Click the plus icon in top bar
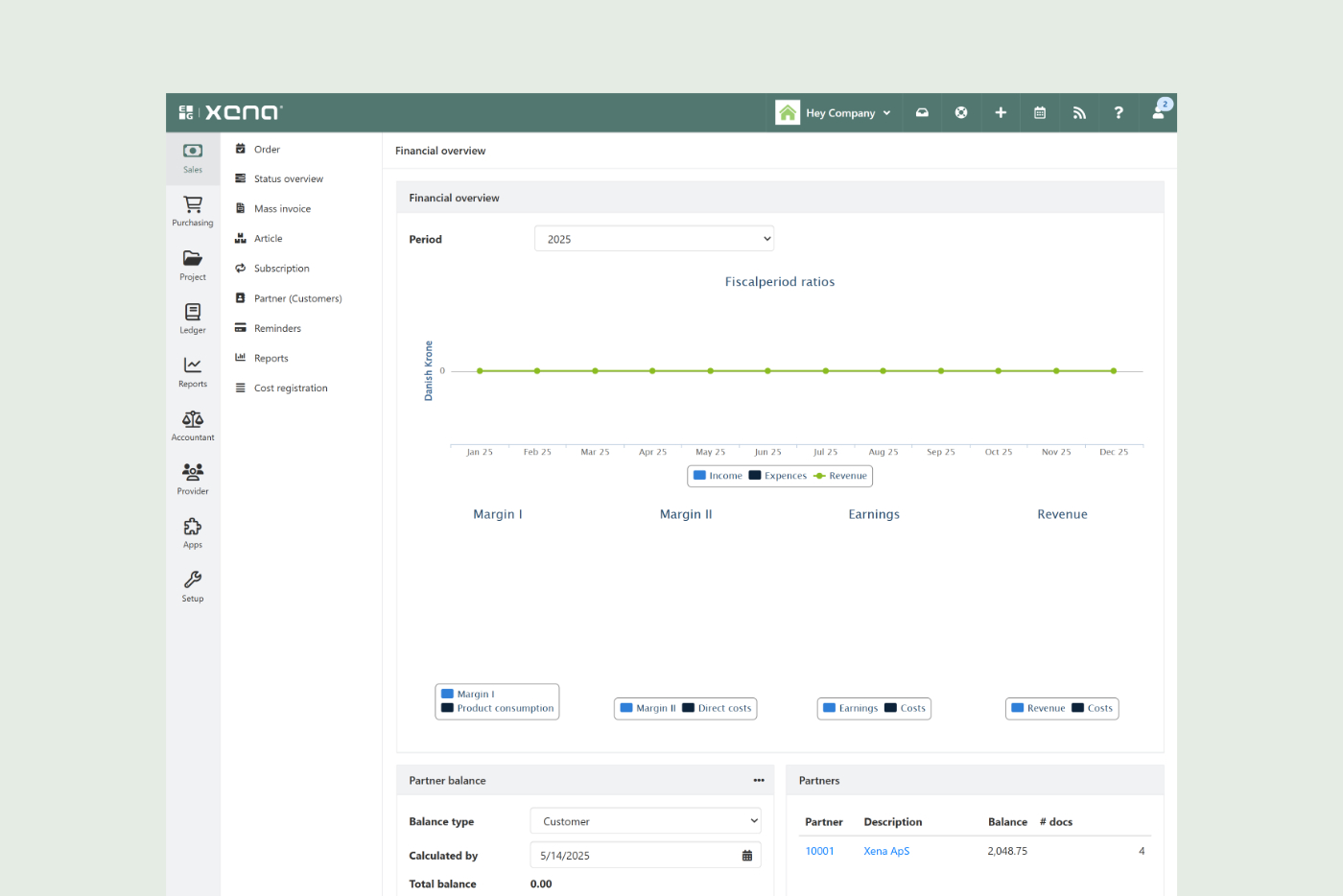 point(1001,113)
